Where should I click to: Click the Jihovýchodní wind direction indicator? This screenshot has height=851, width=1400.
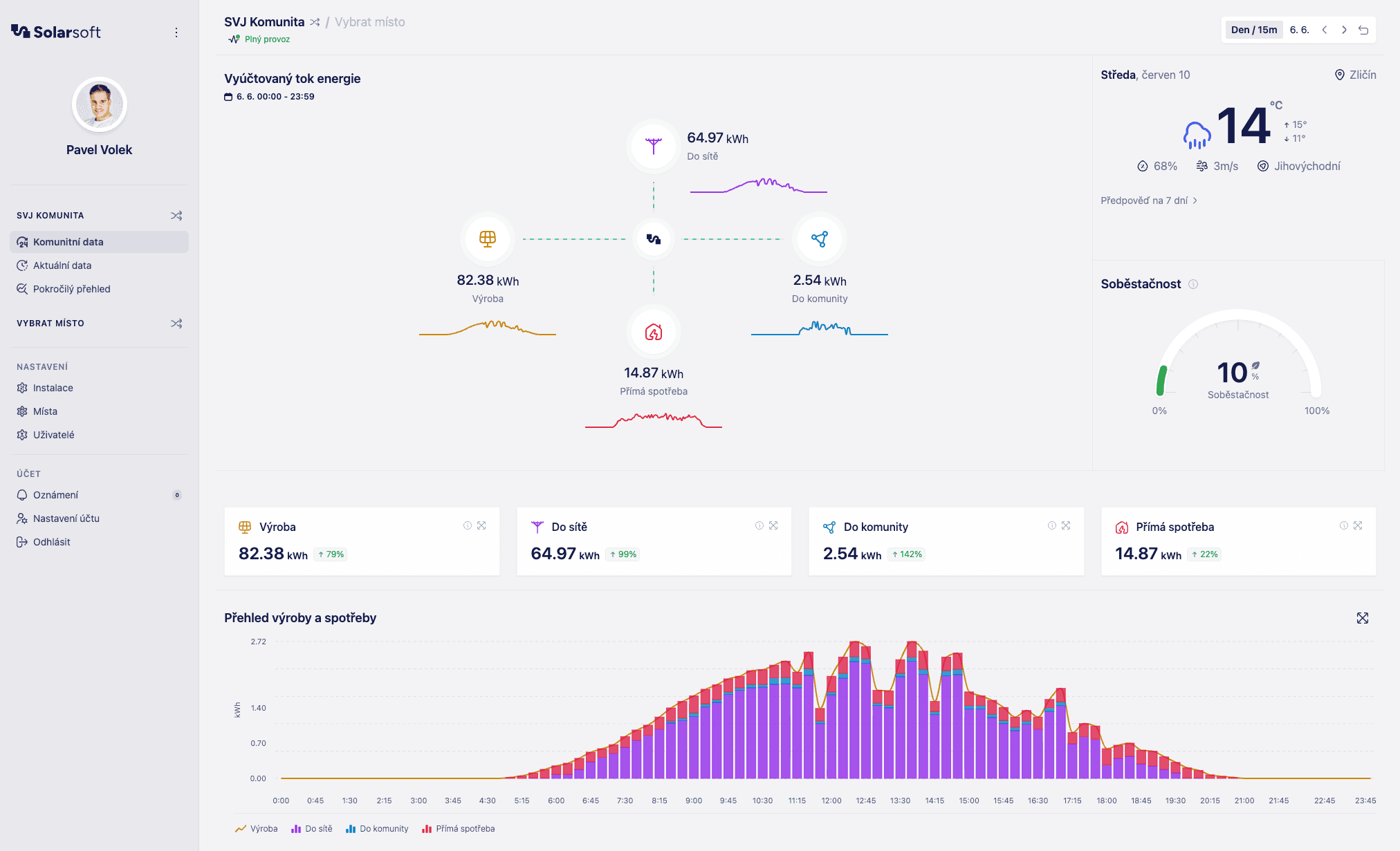coord(1299,166)
